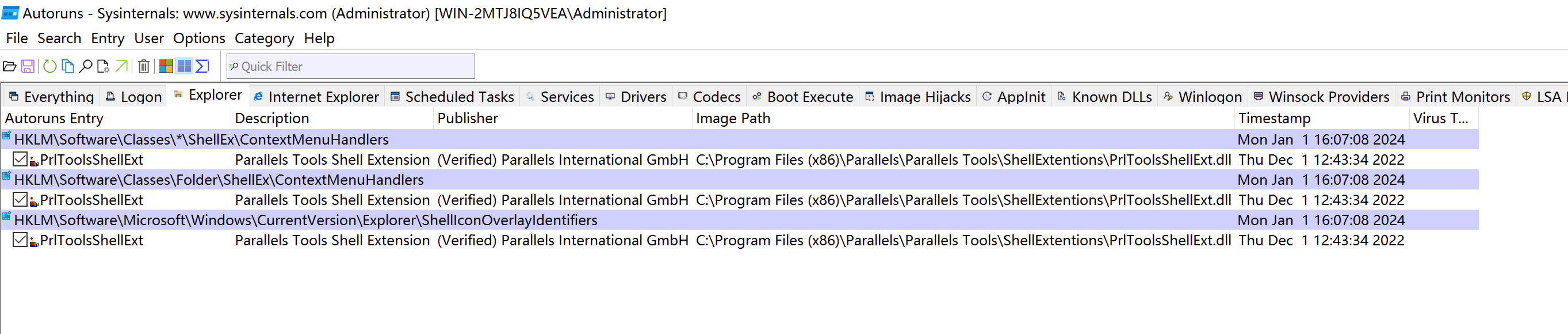Click into the Quick Filter field
This screenshot has height=334, width=1568.
(x=356, y=66)
